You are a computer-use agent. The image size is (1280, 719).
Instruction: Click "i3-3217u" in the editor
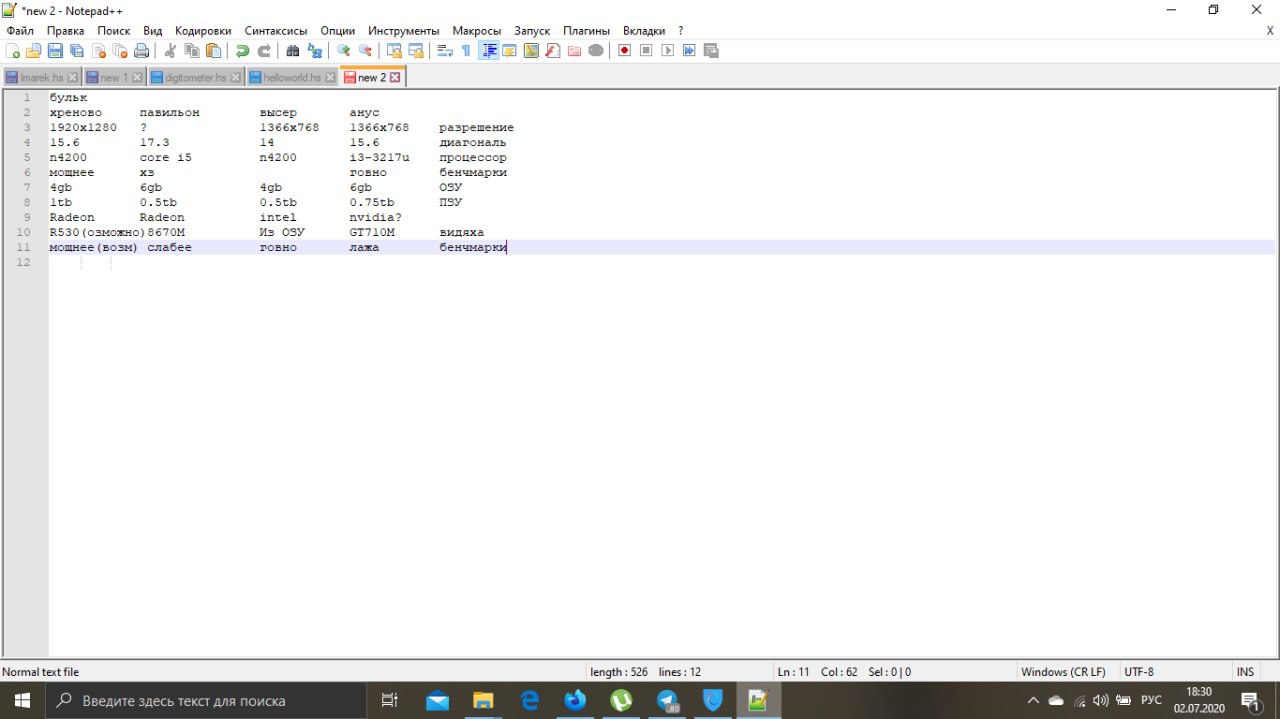[x=379, y=158]
